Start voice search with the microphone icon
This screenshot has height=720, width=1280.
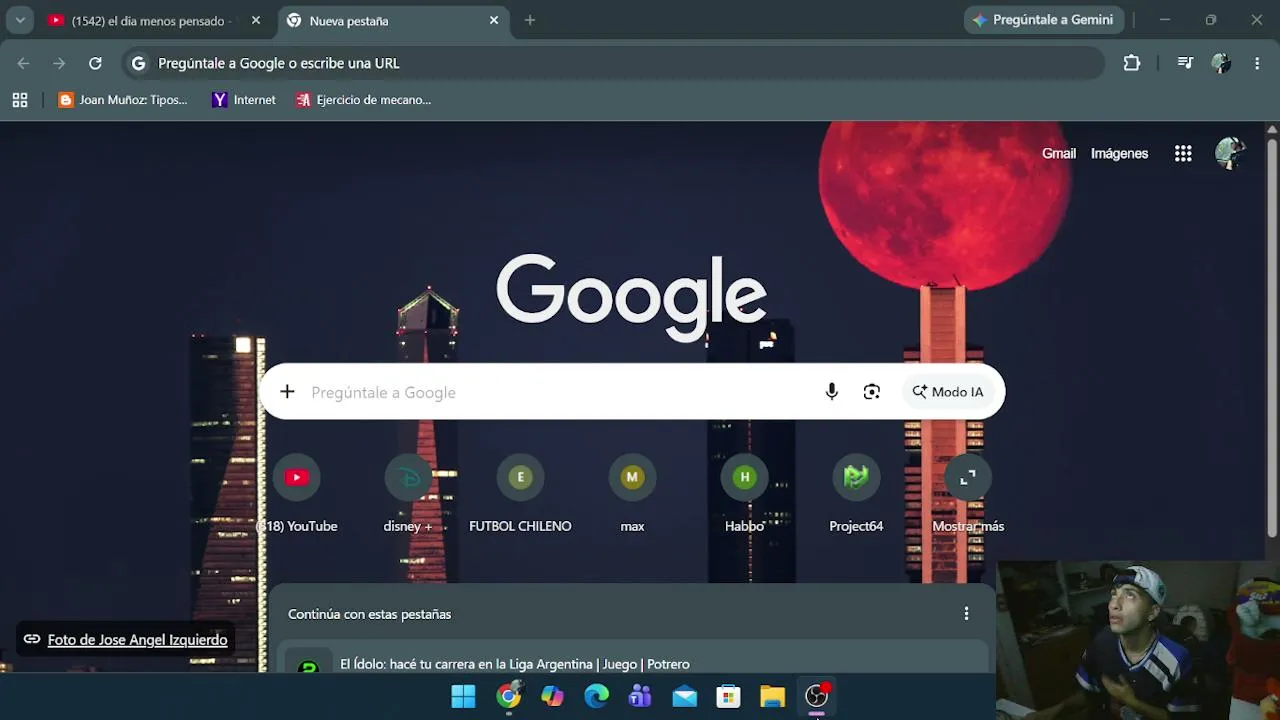click(x=831, y=392)
